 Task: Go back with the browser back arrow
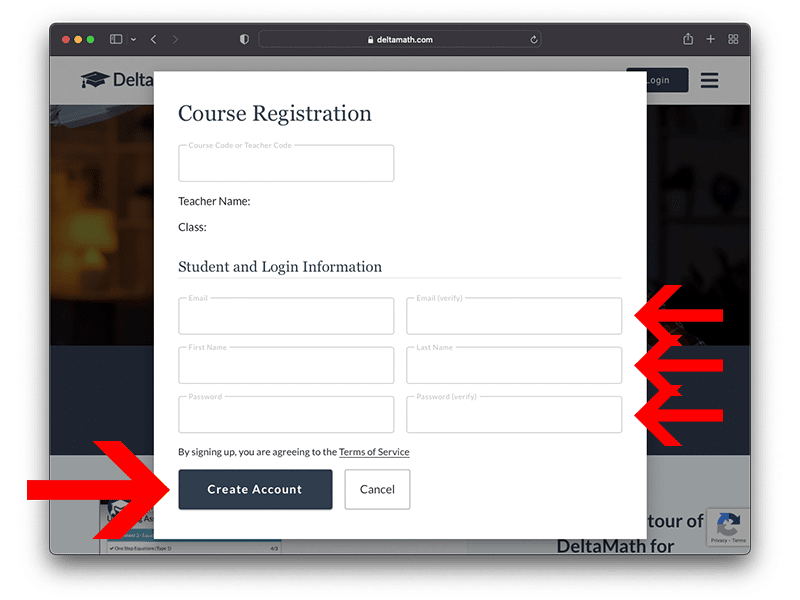point(154,39)
